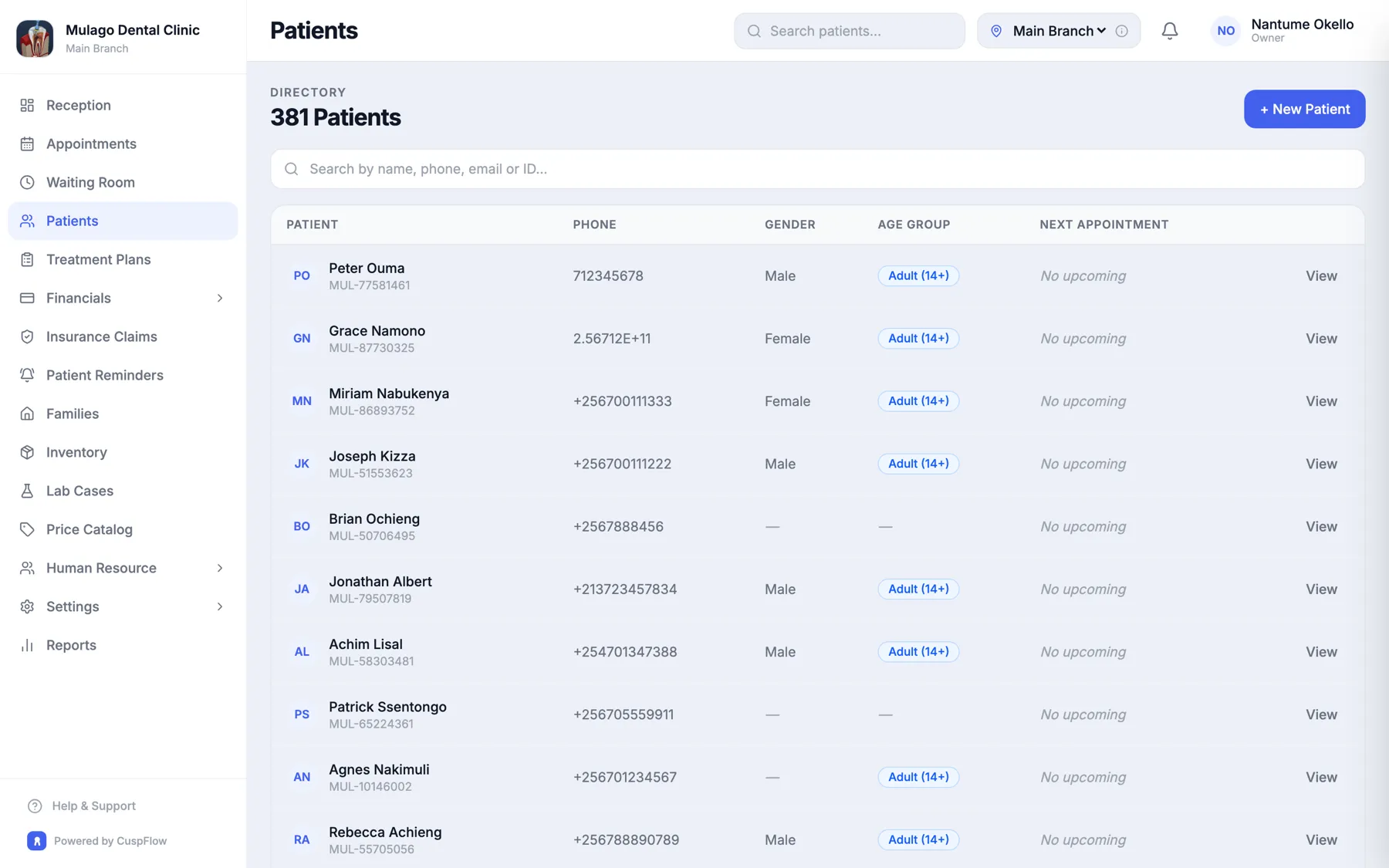Click No upcoming for Achim Lisal
This screenshot has height=868, width=1389.
1083,652
